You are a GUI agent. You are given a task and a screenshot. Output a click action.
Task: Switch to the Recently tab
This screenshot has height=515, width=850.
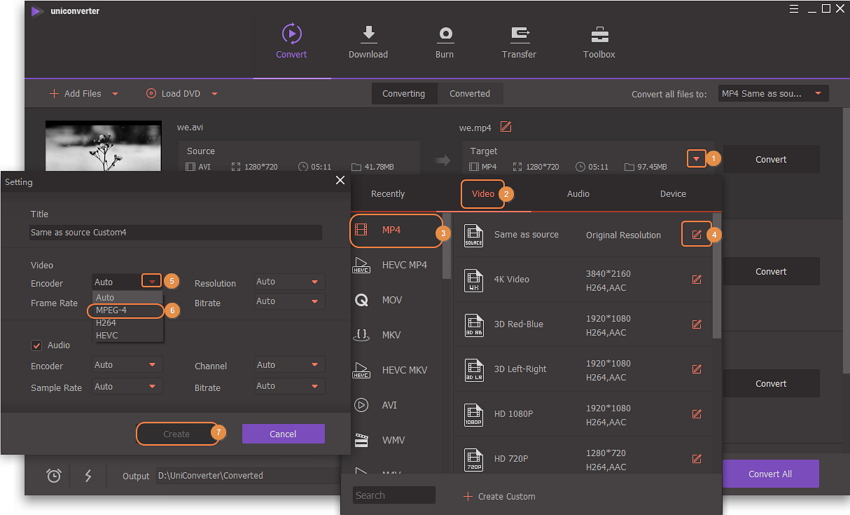click(x=388, y=194)
